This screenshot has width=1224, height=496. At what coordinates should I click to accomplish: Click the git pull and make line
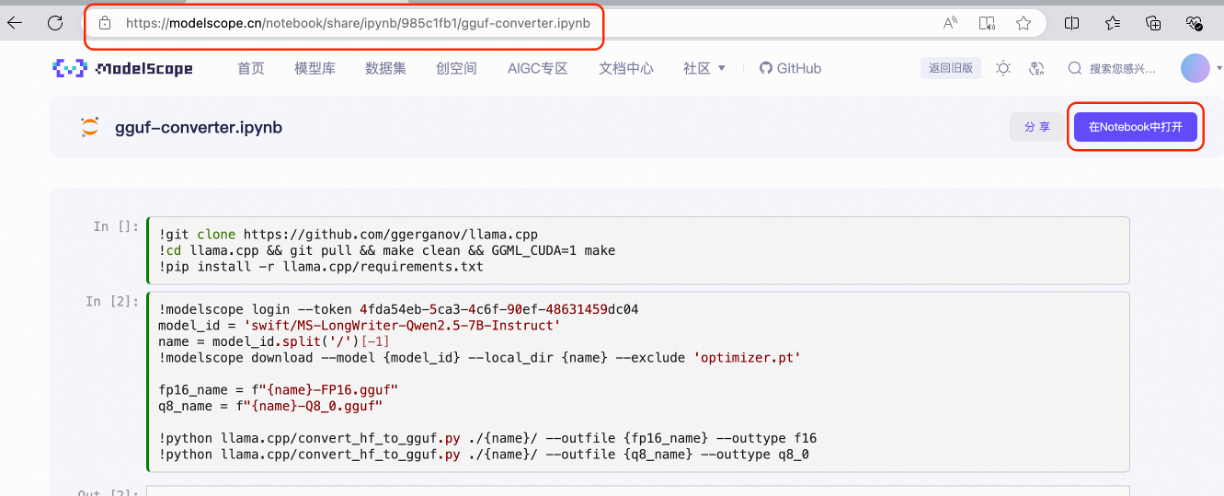tap(386, 250)
